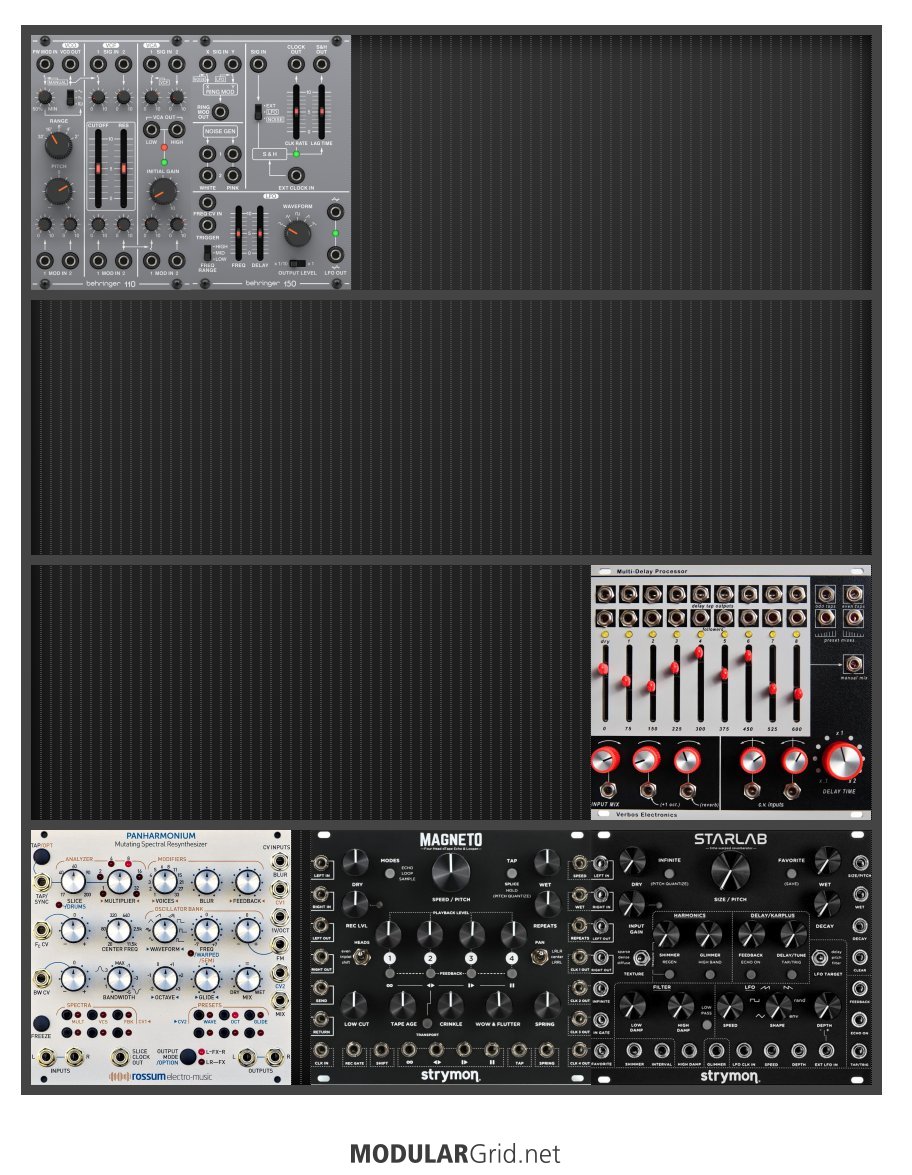Click the DELAY TIME knob on Multi-Delay Processor
This screenshot has width=912, height=1175.
[x=842, y=760]
